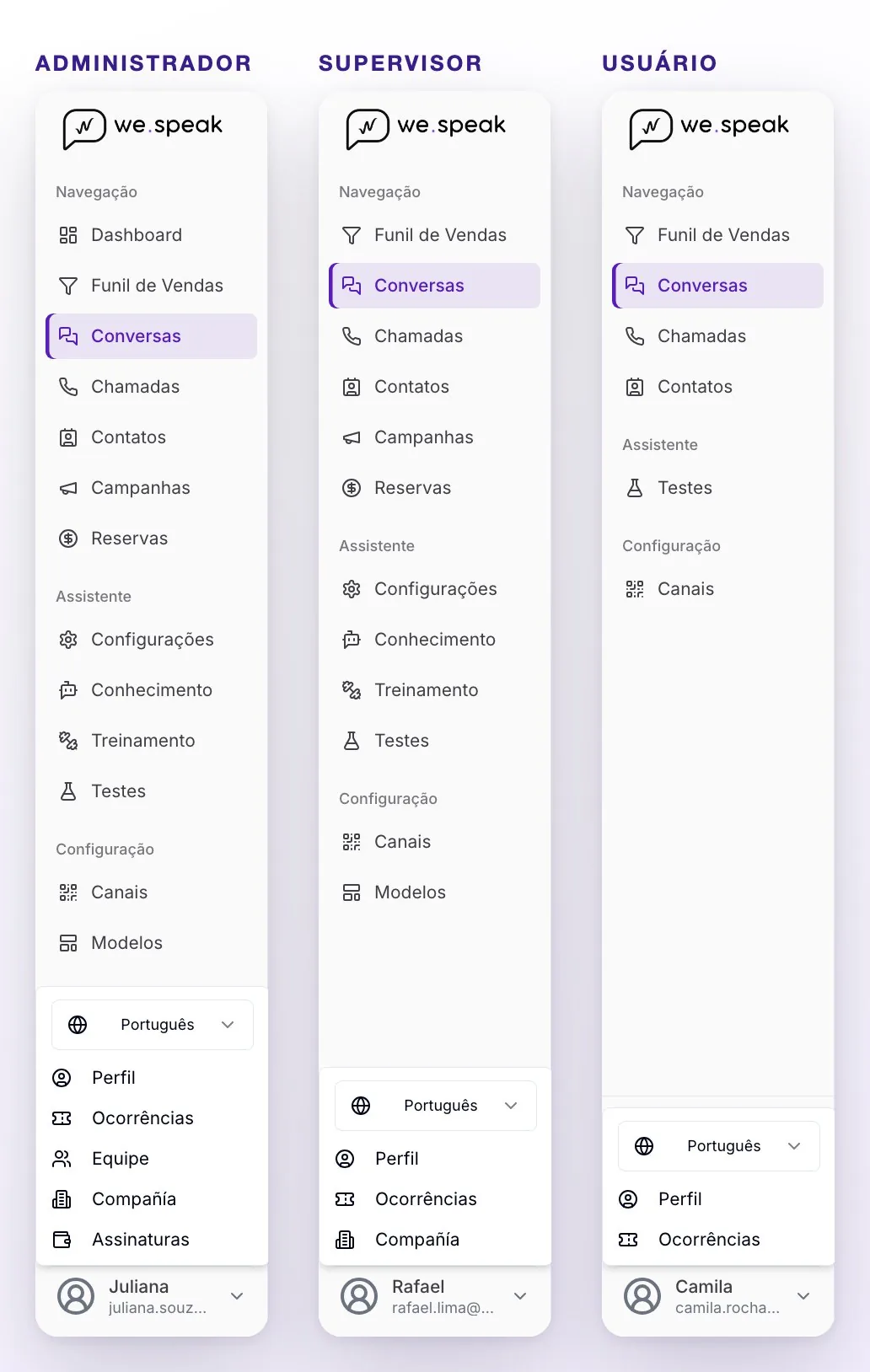Click Testes label in Supervisor sidebar
Viewport: 870px width, 1372px height.
click(401, 741)
